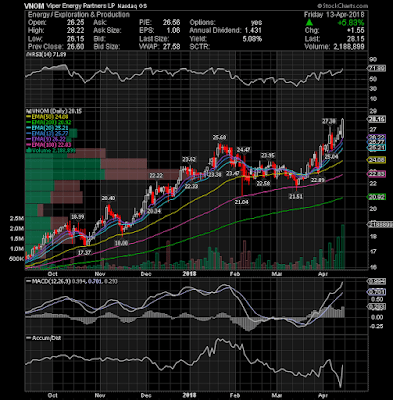Click the Friday 13-Apr-2018 date
The image size is (393, 400).
click(334, 14)
